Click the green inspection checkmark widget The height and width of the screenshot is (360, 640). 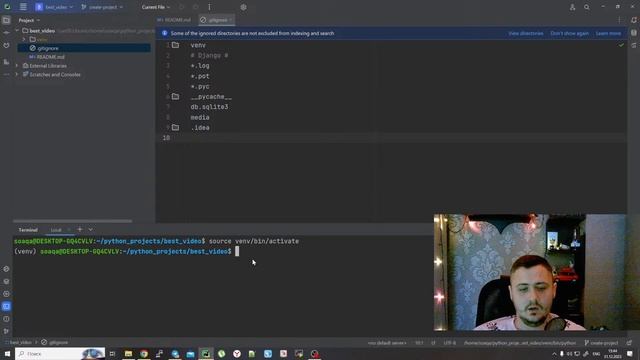click(x=621, y=45)
